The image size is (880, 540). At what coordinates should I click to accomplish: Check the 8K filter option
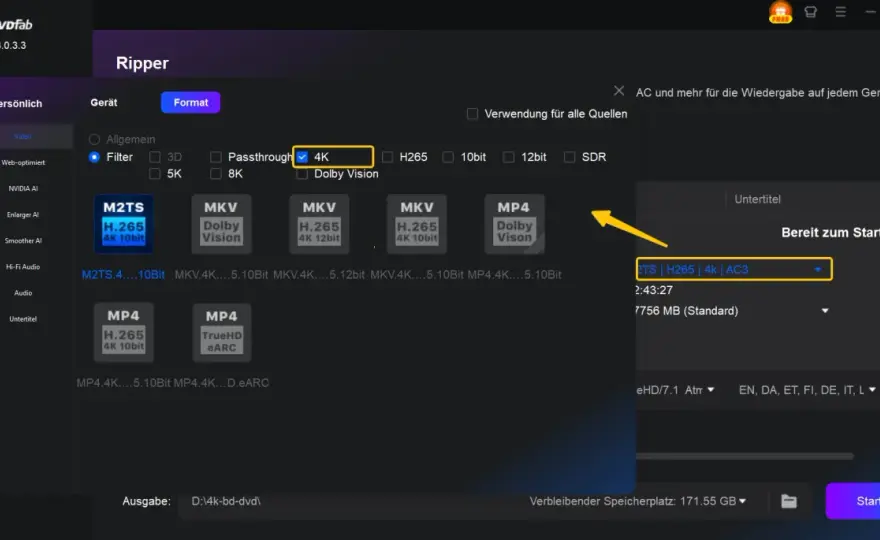216,174
